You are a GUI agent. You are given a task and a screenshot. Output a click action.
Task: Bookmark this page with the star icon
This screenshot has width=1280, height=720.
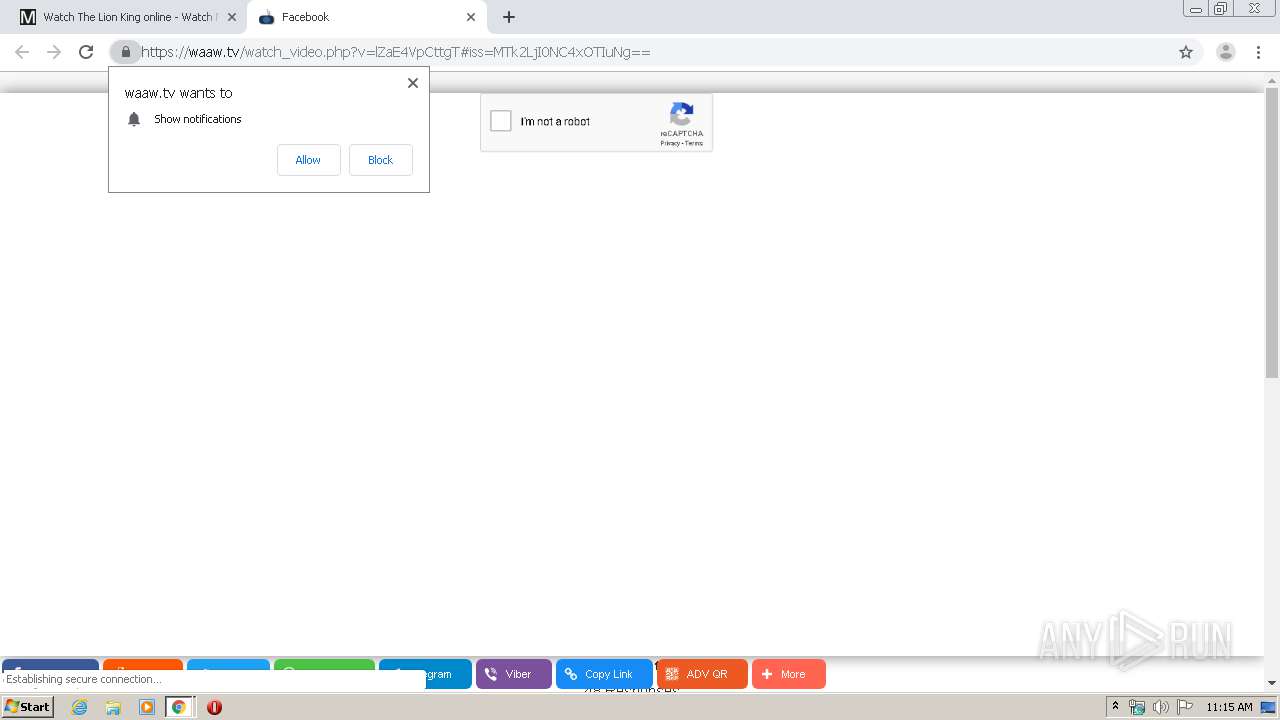coord(1186,52)
